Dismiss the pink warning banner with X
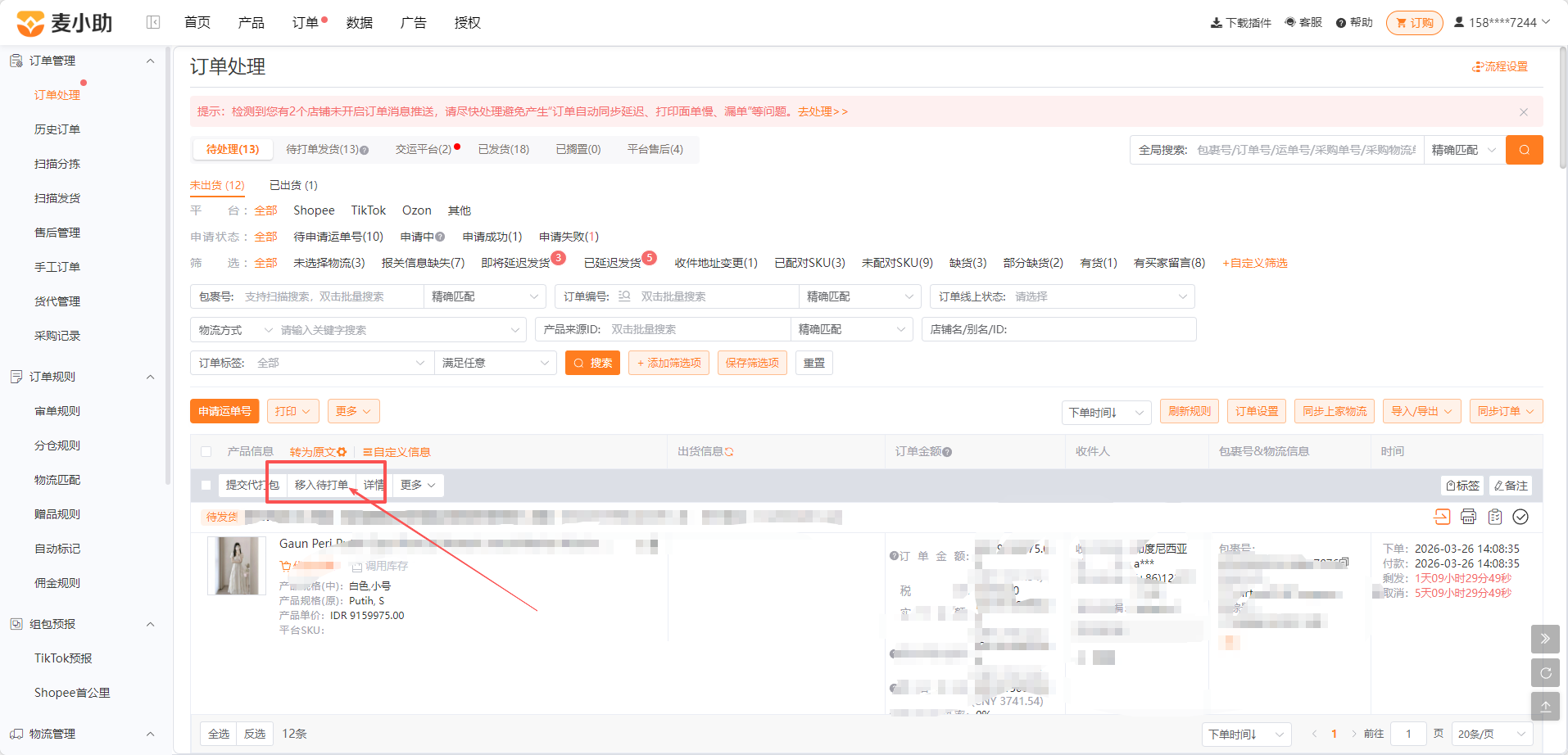 [x=1524, y=111]
